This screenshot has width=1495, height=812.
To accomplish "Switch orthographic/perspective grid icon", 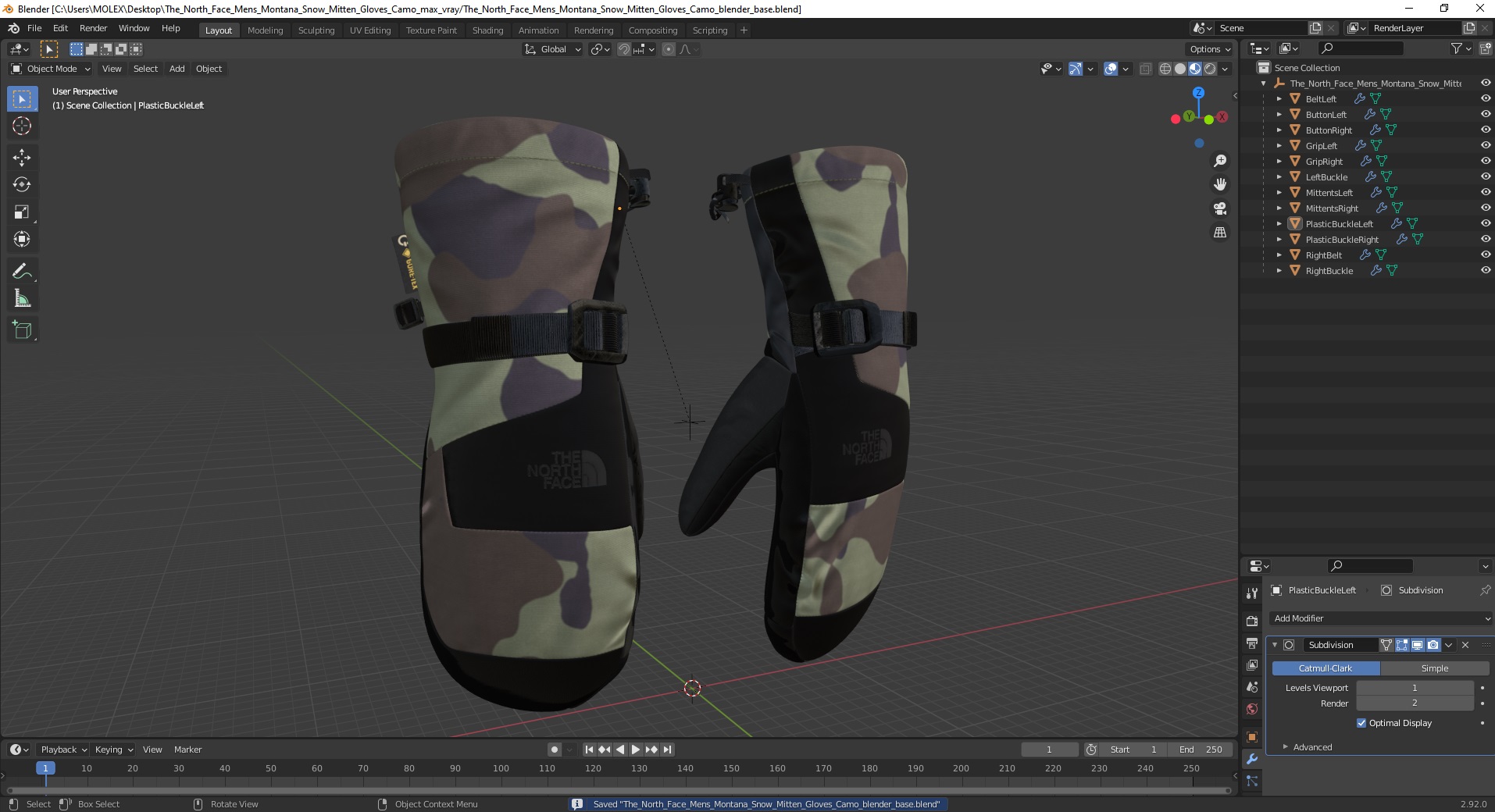I will (x=1219, y=233).
